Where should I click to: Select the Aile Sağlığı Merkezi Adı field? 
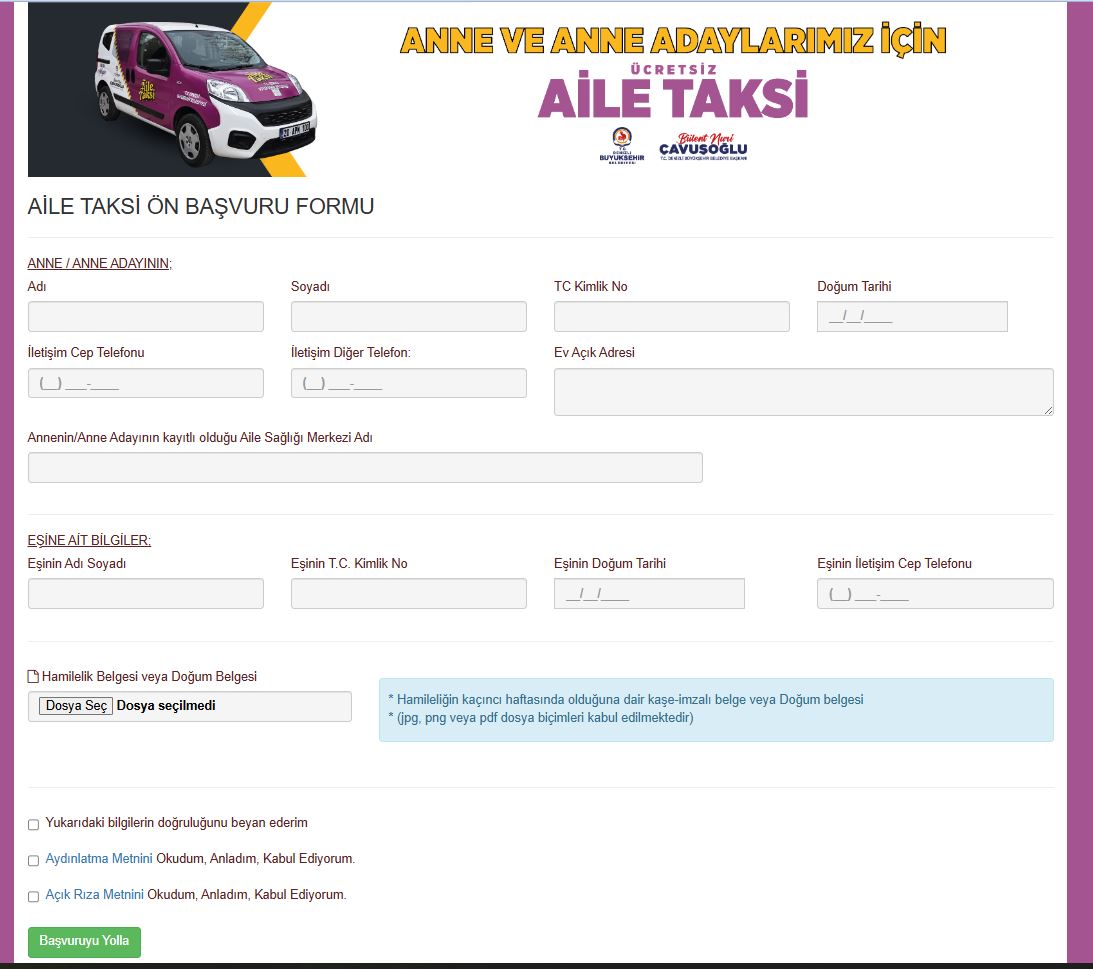(365, 468)
